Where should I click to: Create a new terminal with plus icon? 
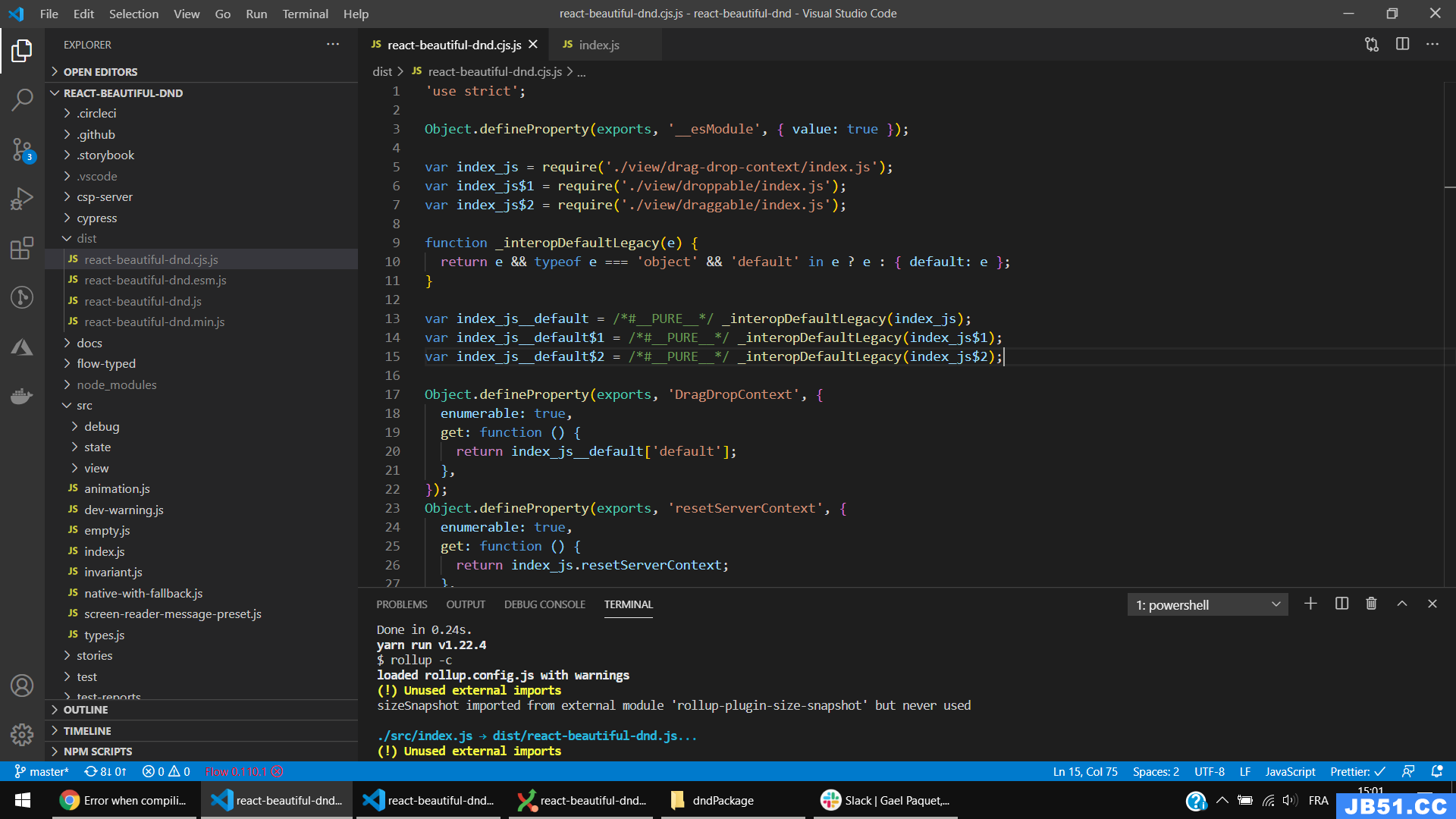click(x=1310, y=604)
